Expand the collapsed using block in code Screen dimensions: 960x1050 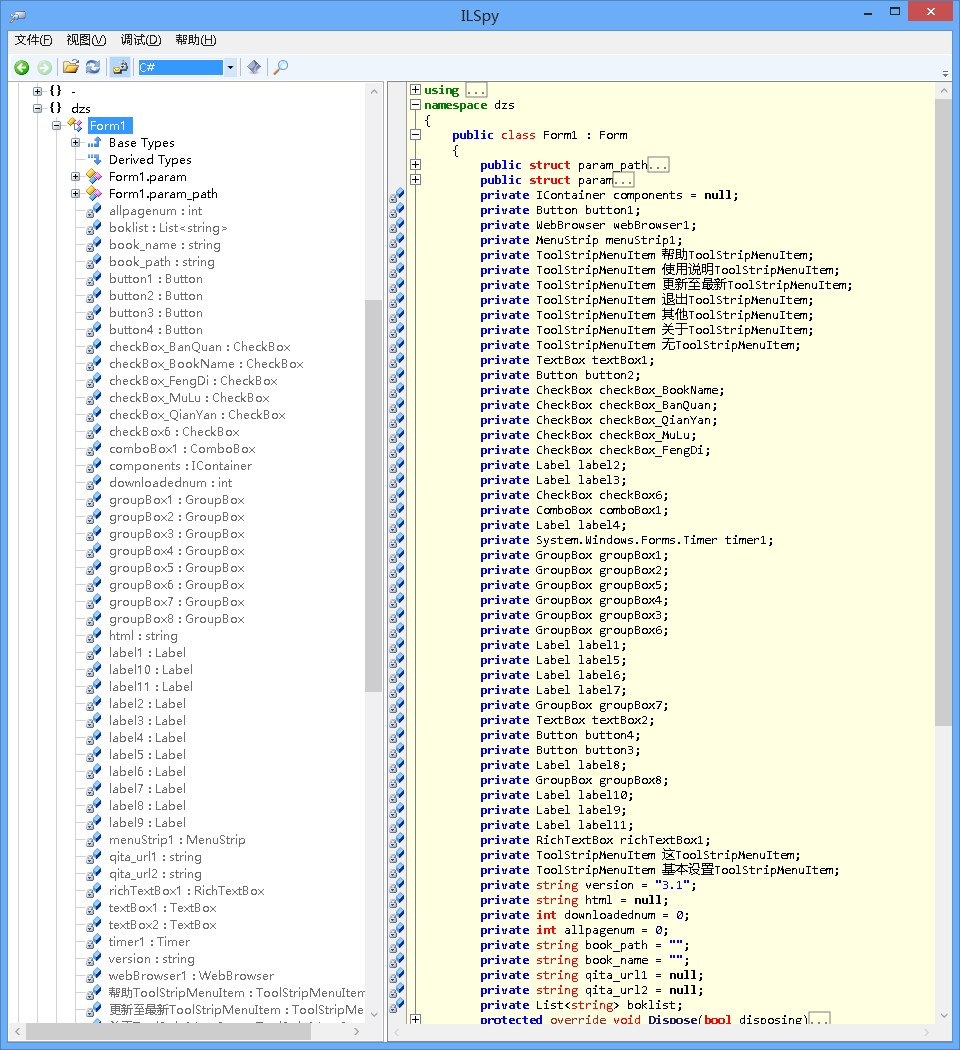[415, 90]
